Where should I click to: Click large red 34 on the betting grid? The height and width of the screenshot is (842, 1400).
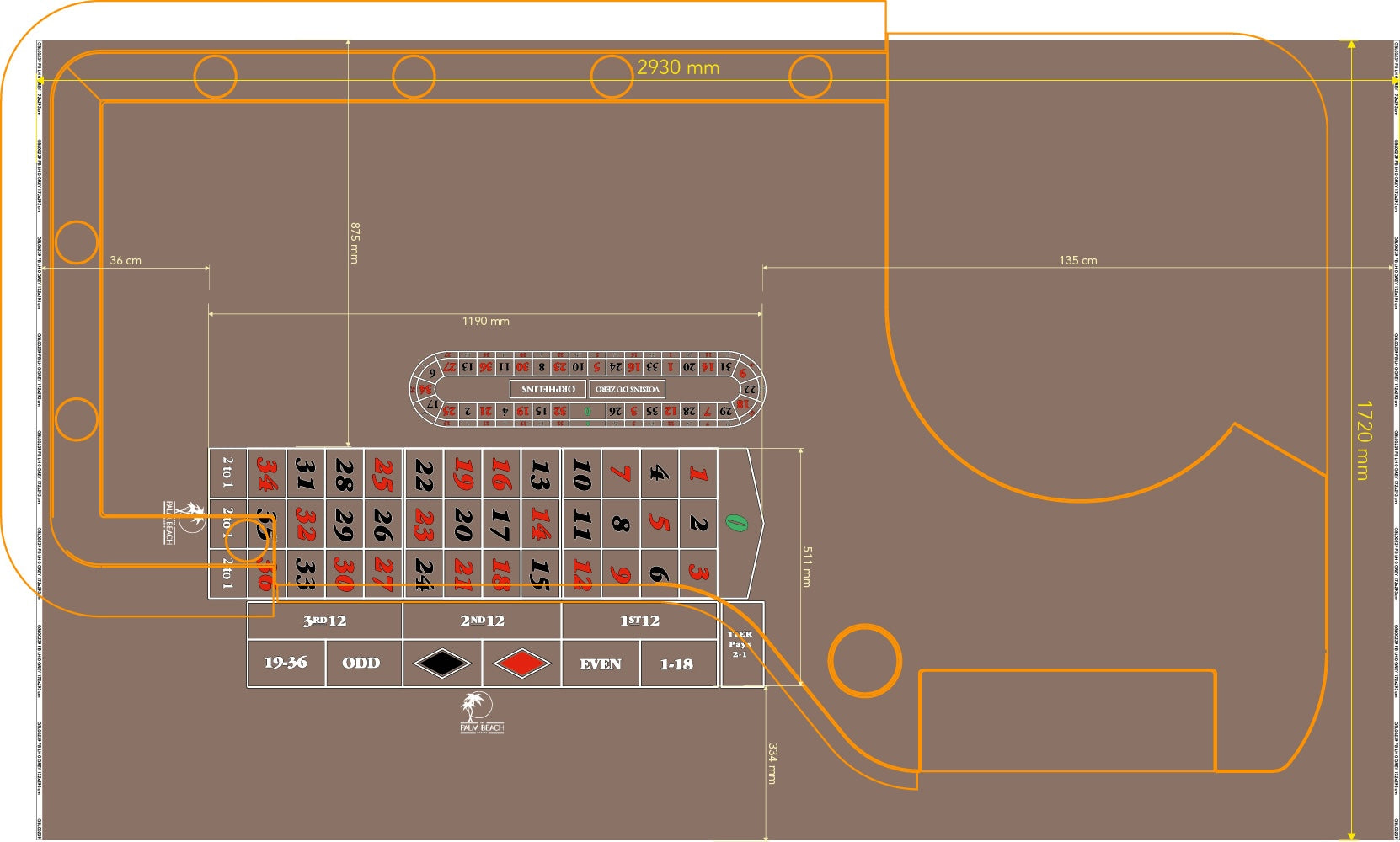pyautogui.click(x=267, y=473)
